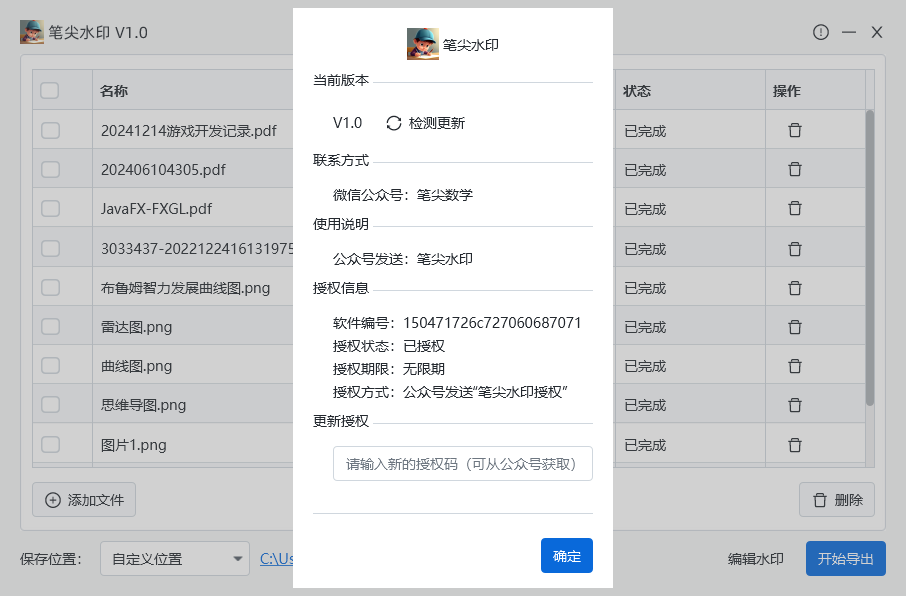
Task: Click the 授权方式 line in dialog
Action: (450, 392)
